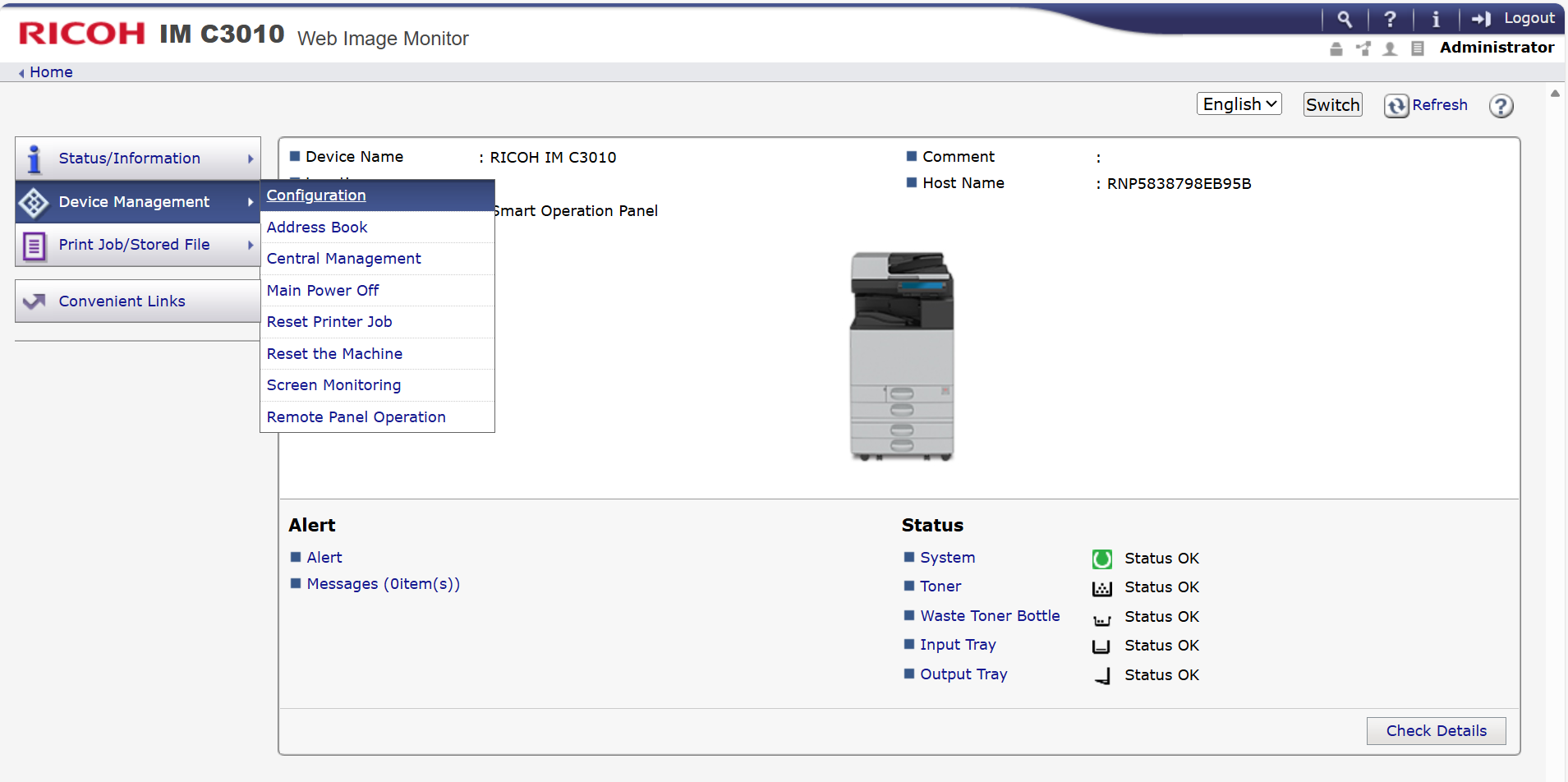Click the Convenient Links checkmark icon
1568x782 pixels.
tap(34, 301)
